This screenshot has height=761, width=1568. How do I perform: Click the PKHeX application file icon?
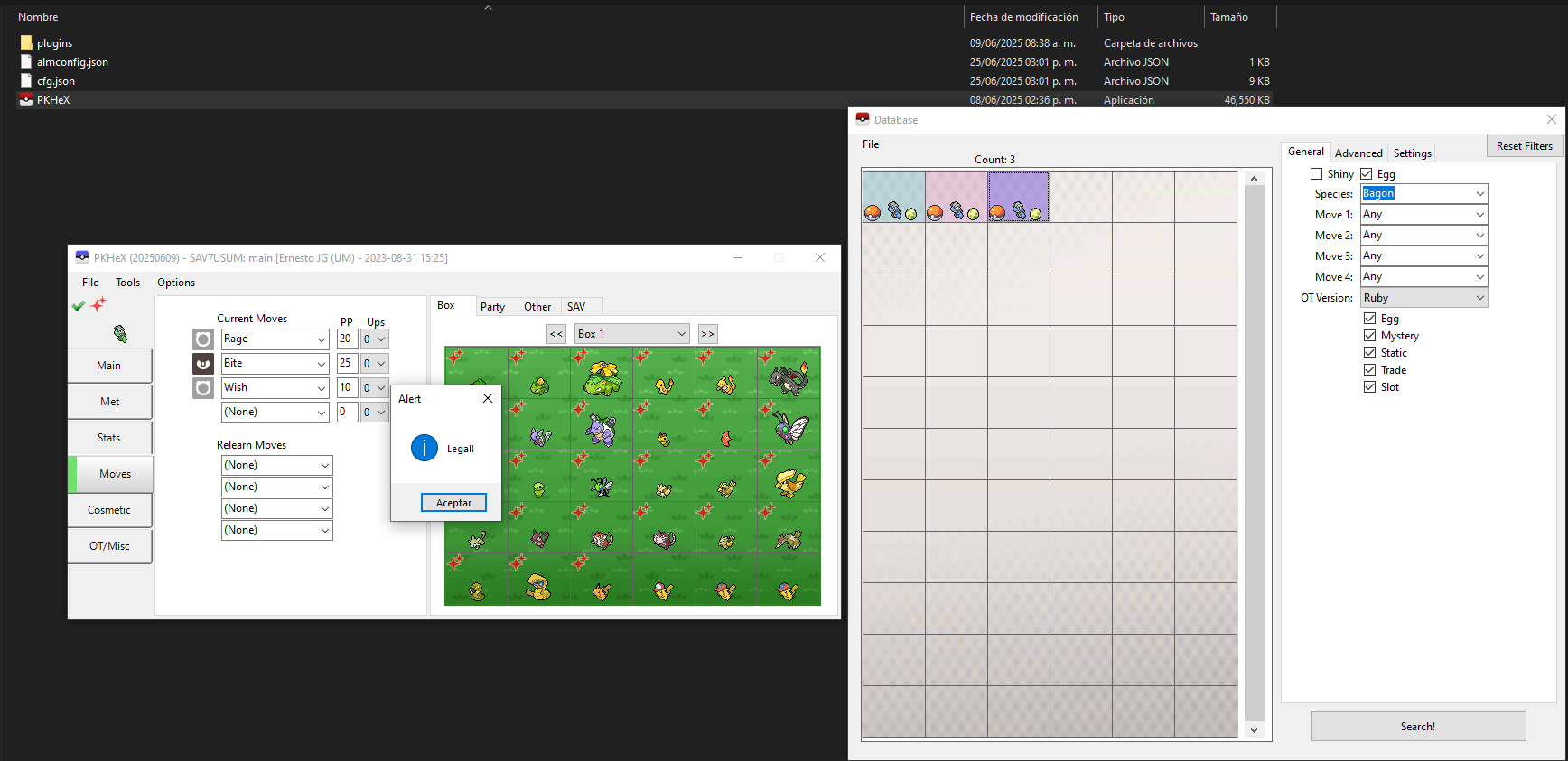pos(26,100)
